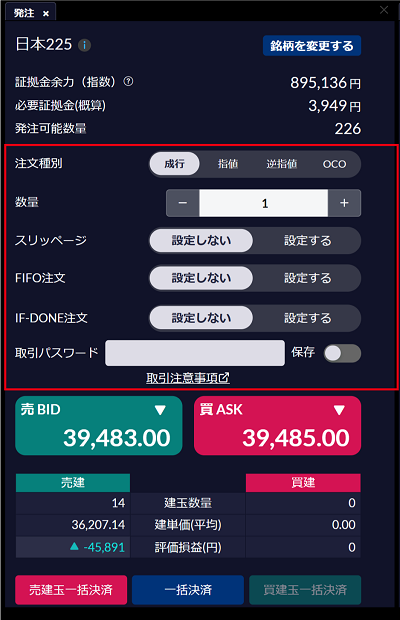
Task: Select the 逆指値 order type
Action: [281, 164]
